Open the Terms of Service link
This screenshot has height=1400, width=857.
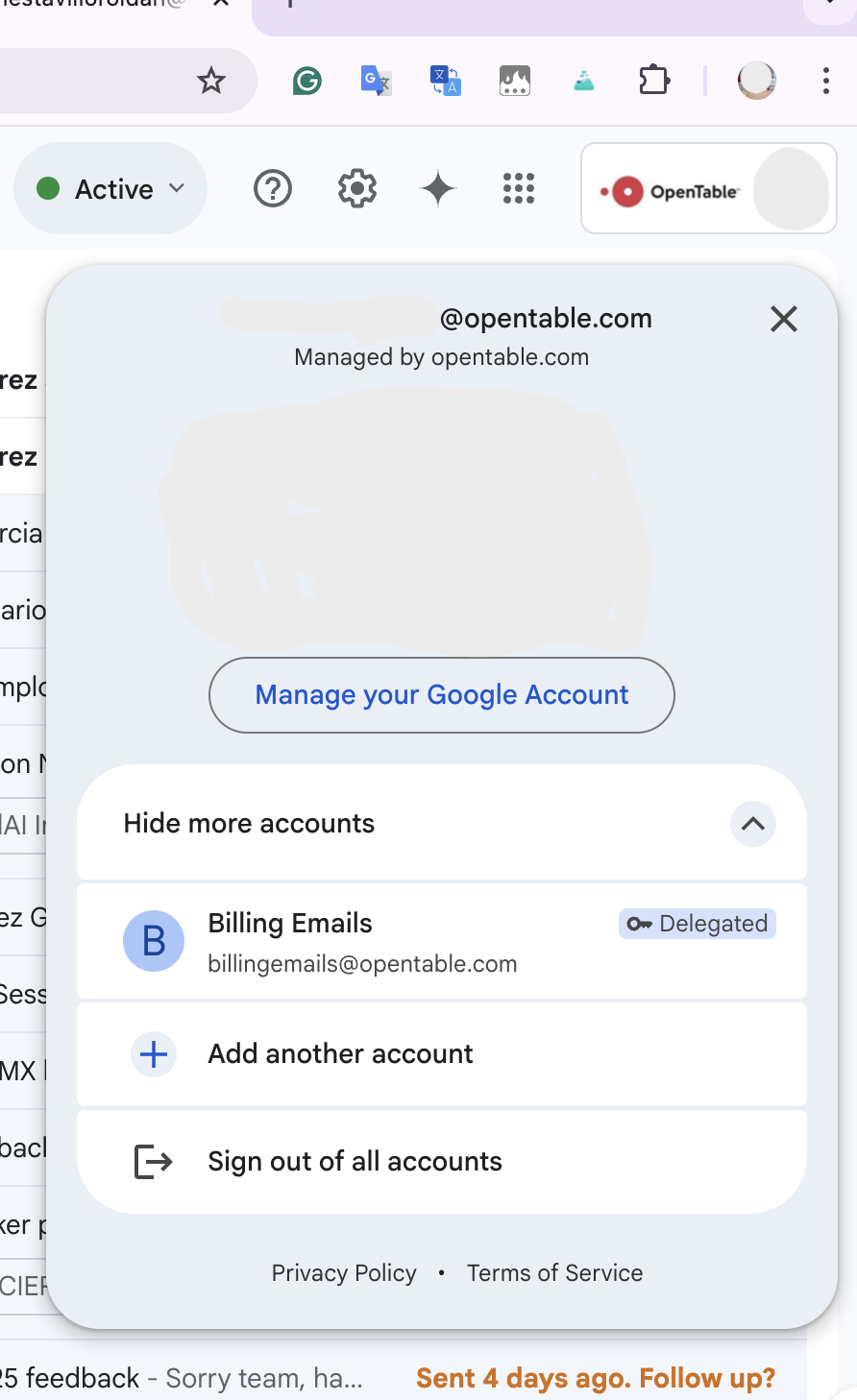(x=555, y=1273)
